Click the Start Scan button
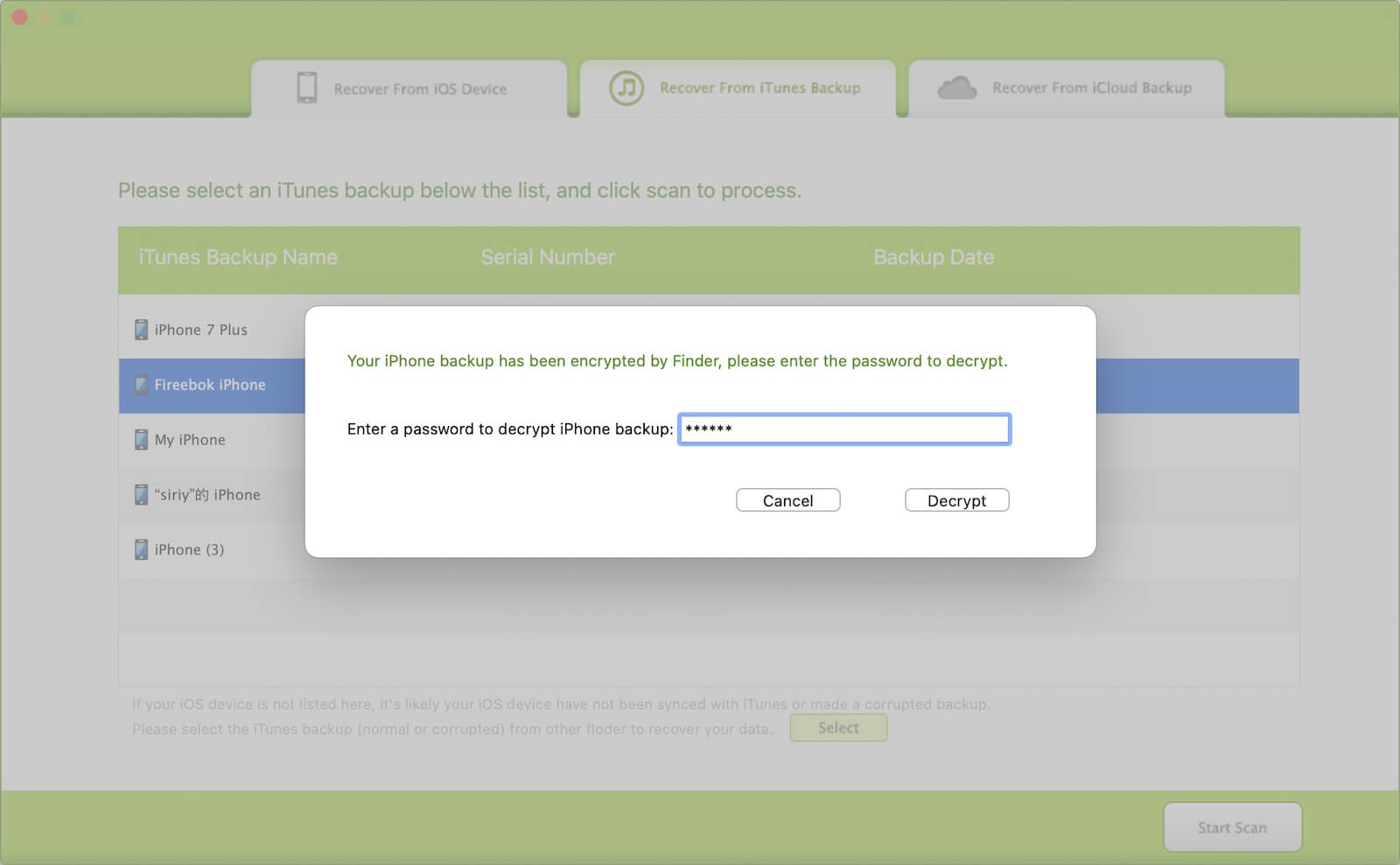This screenshot has width=1400, height=865. (1232, 827)
